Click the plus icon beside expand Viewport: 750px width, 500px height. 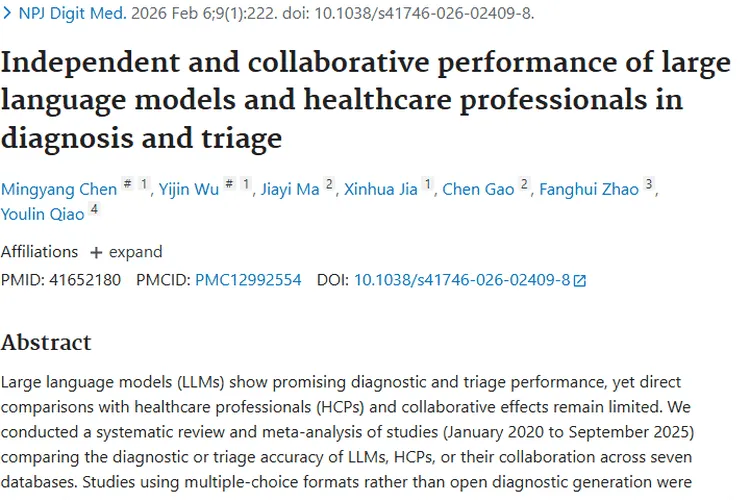pyautogui.click(x=96, y=252)
